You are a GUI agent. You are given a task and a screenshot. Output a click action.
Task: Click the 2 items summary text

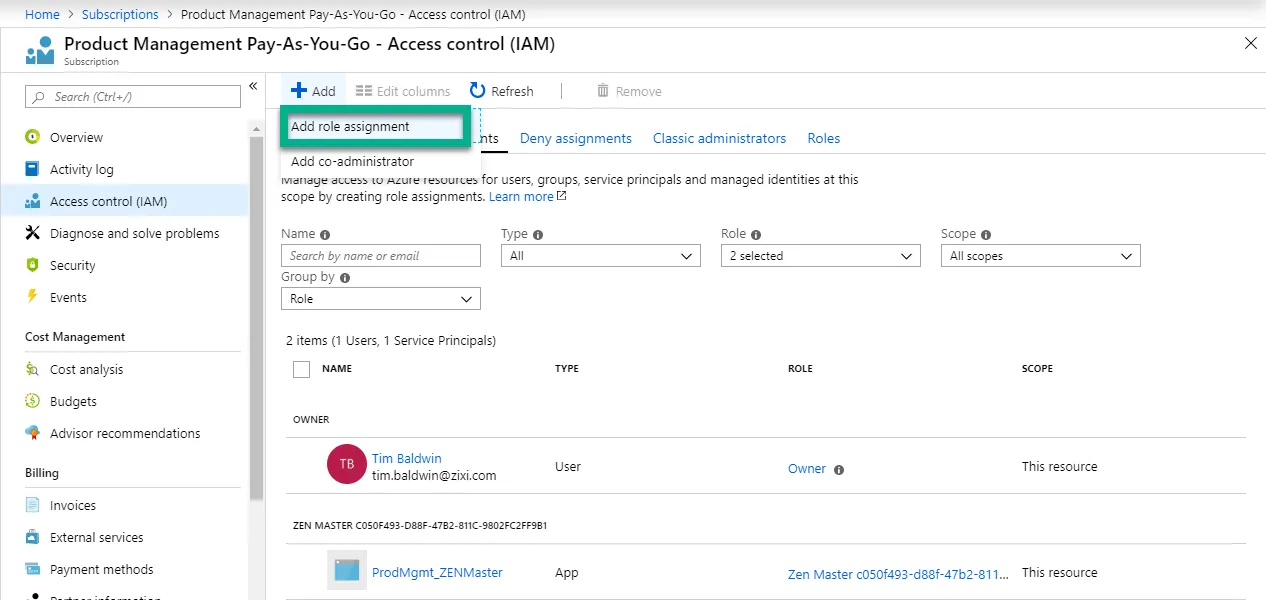[391, 340]
